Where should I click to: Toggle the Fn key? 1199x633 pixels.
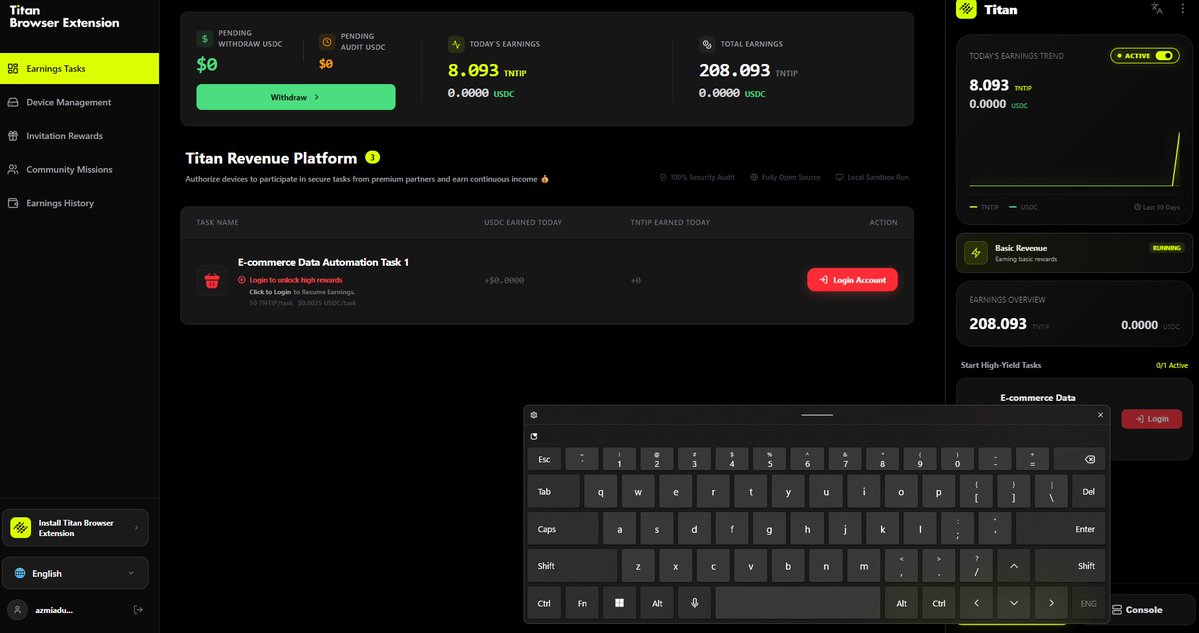(582, 603)
